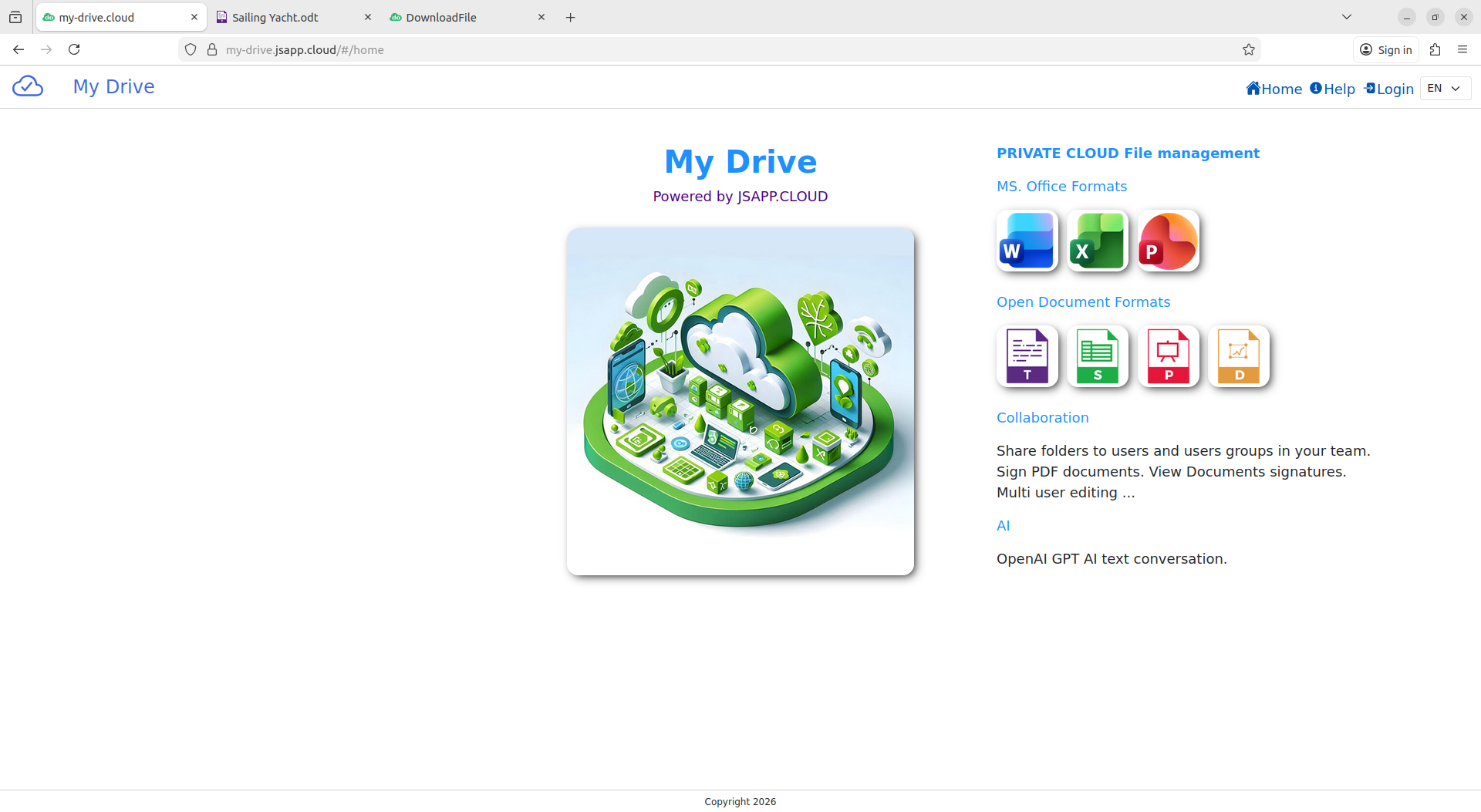Open the EN language dropdown
The height and width of the screenshot is (812, 1481).
(1443, 88)
